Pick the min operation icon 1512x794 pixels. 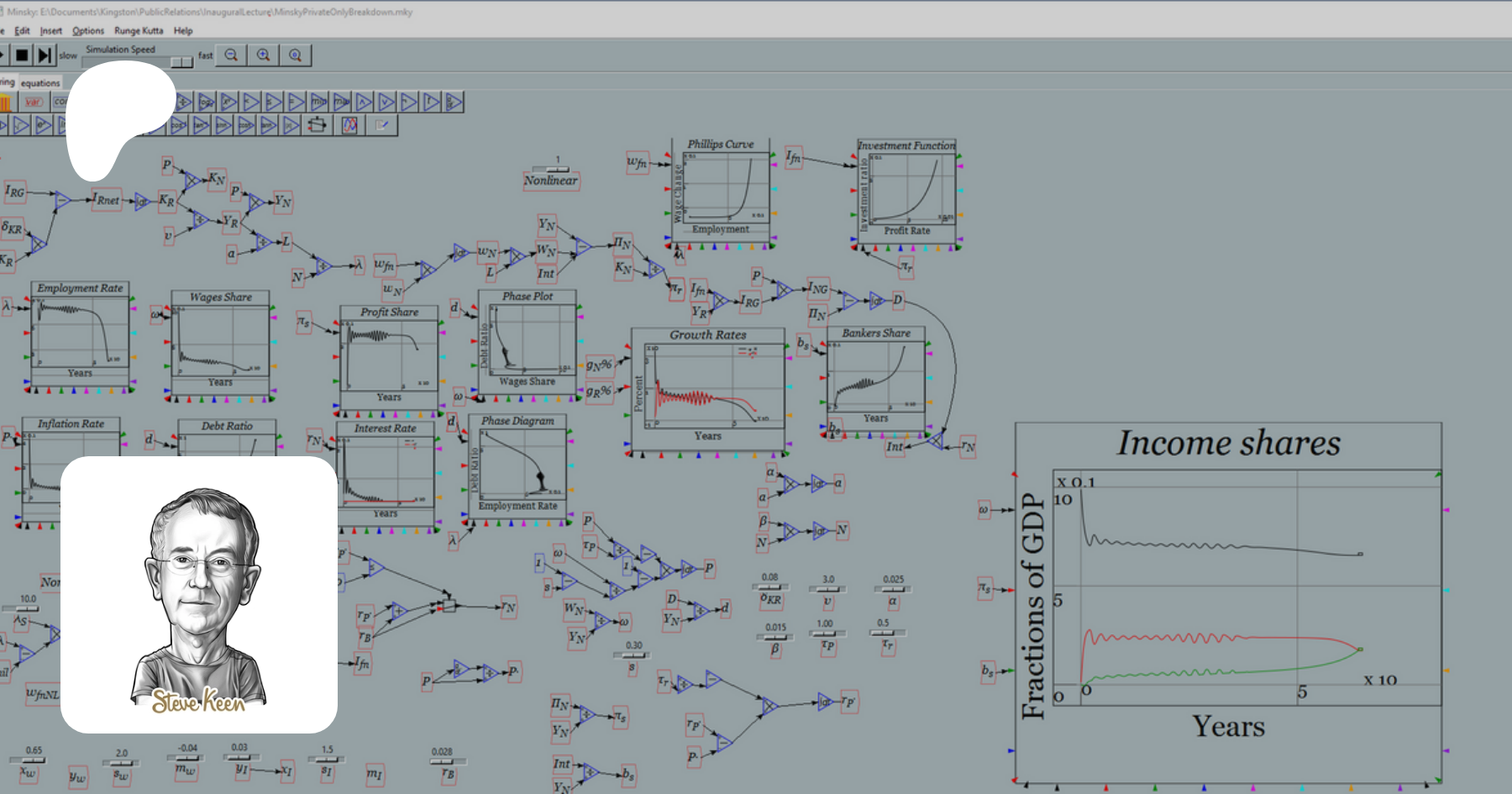[x=319, y=103]
